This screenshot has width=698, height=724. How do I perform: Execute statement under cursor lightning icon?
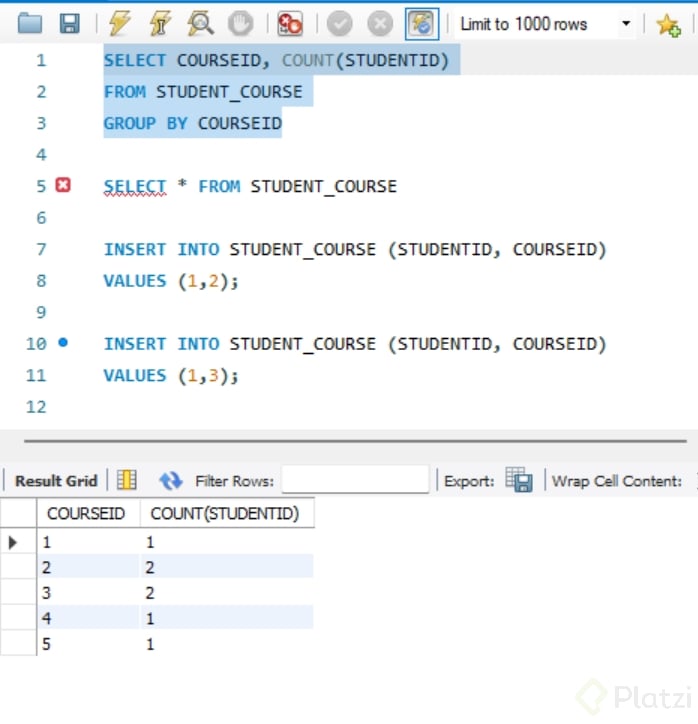(160, 24)
